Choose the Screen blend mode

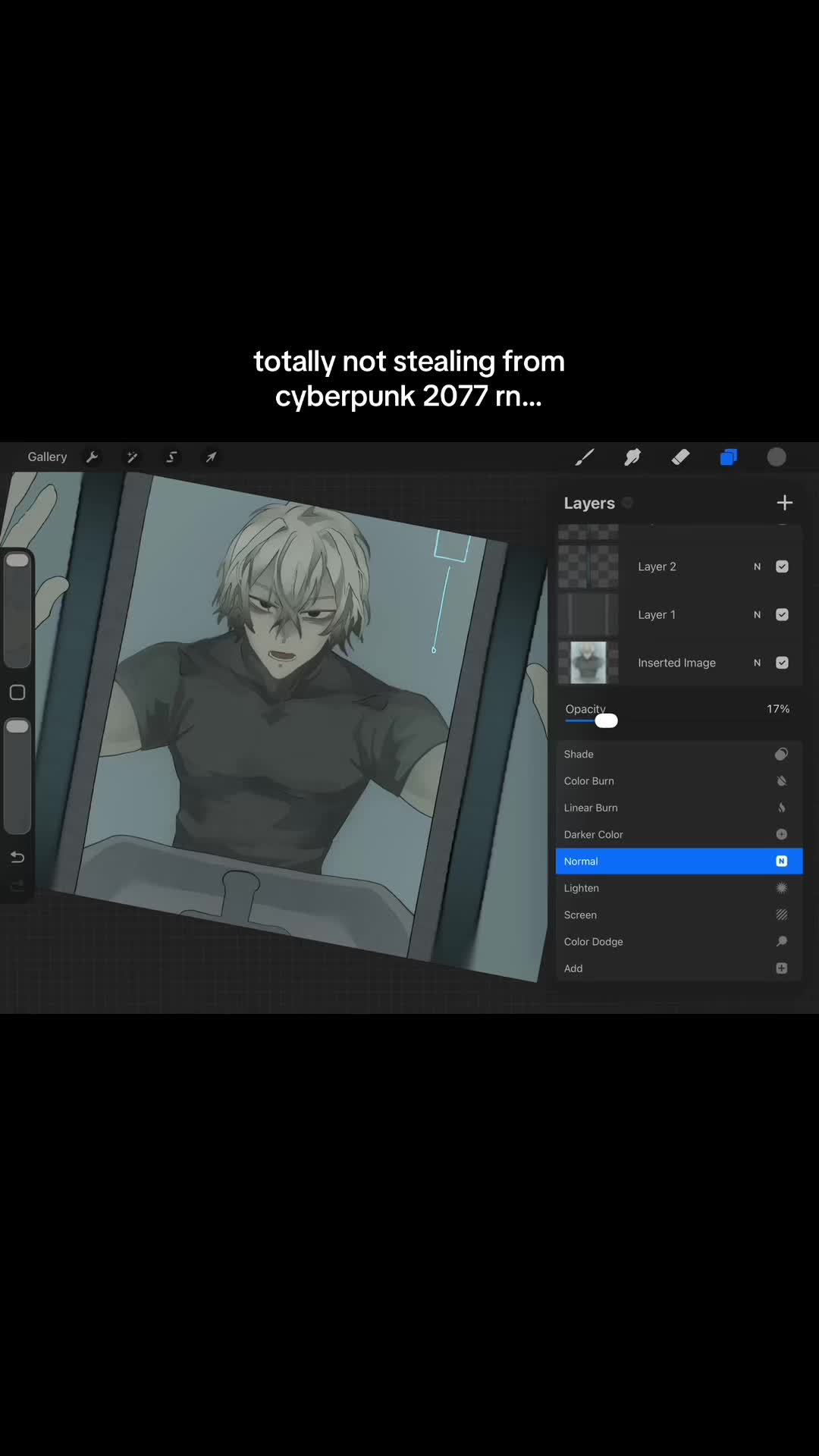tap(679, 915)
